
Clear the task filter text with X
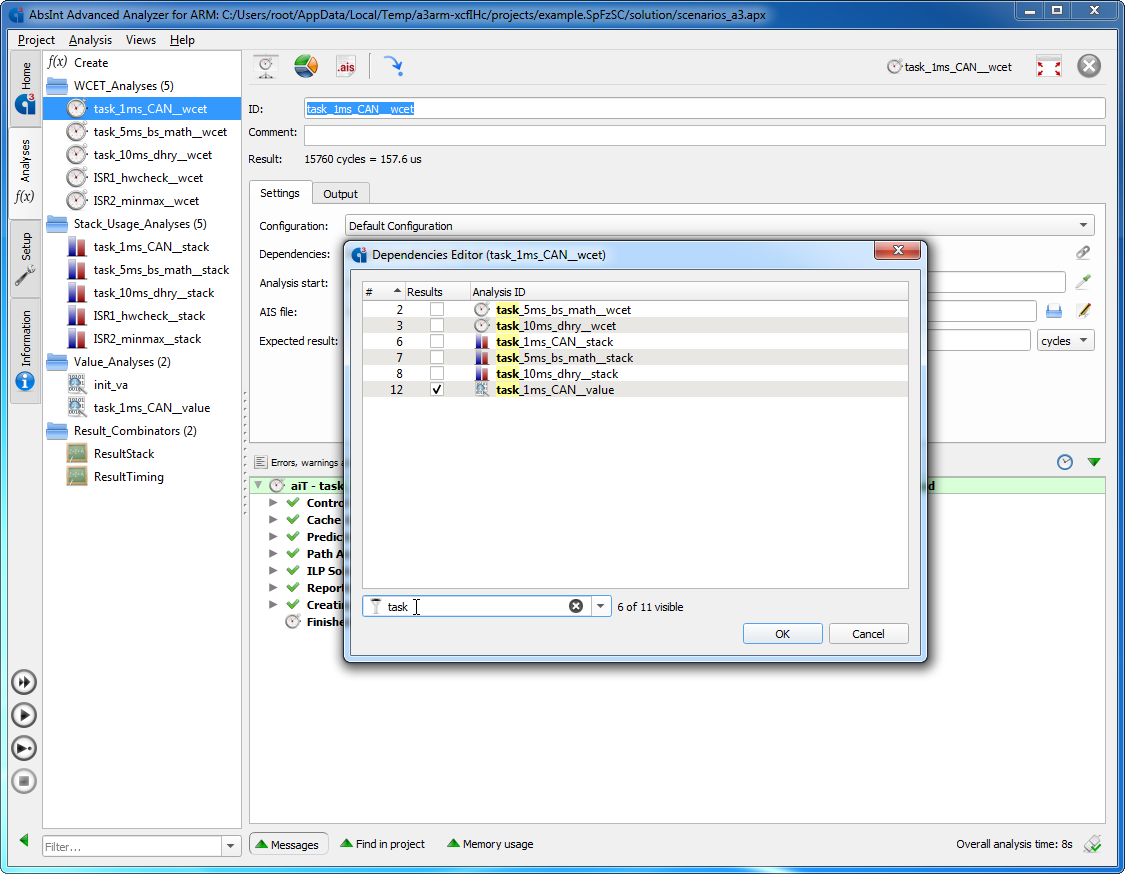click(x=575, y=606)
